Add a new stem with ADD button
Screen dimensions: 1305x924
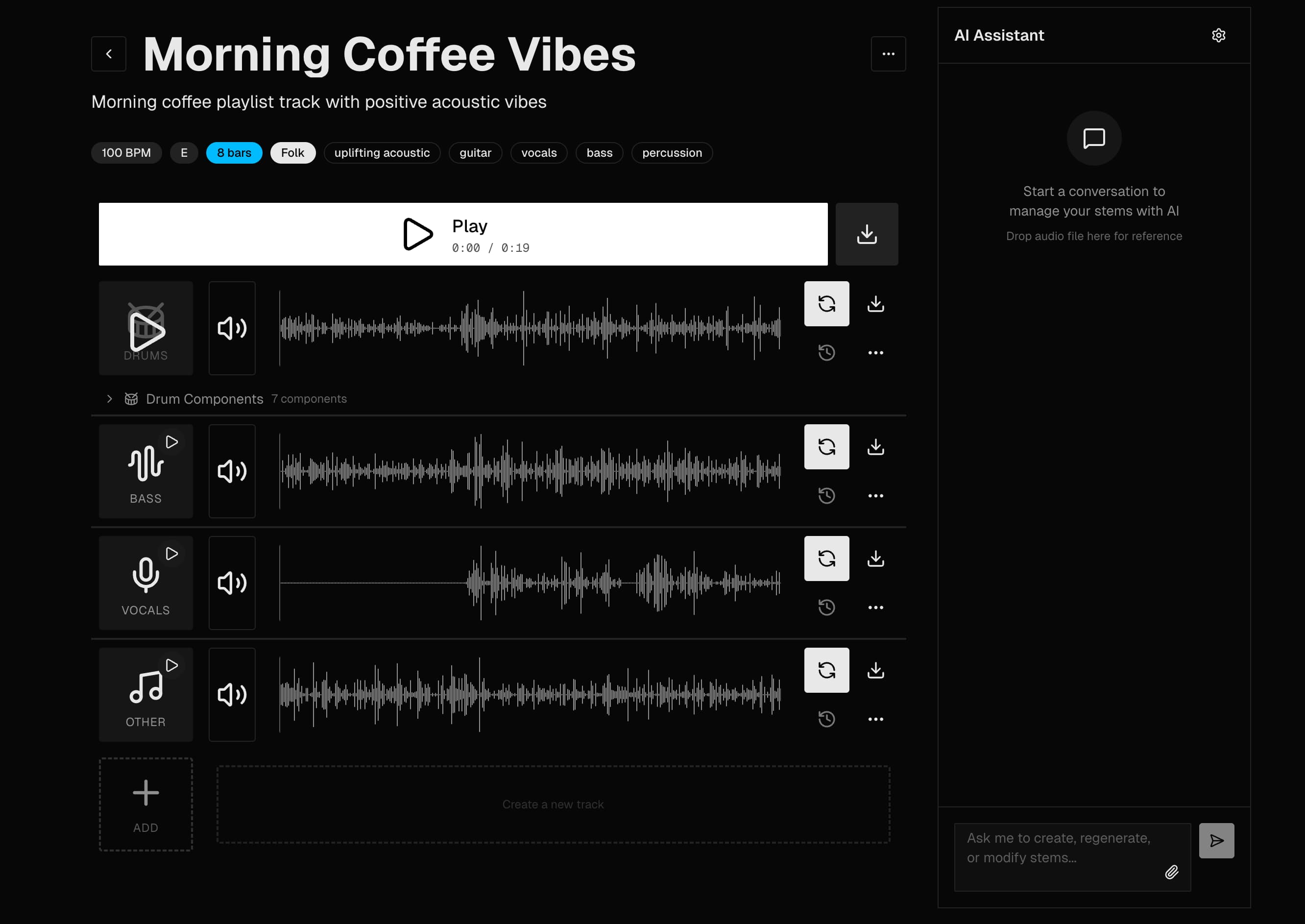146,804
